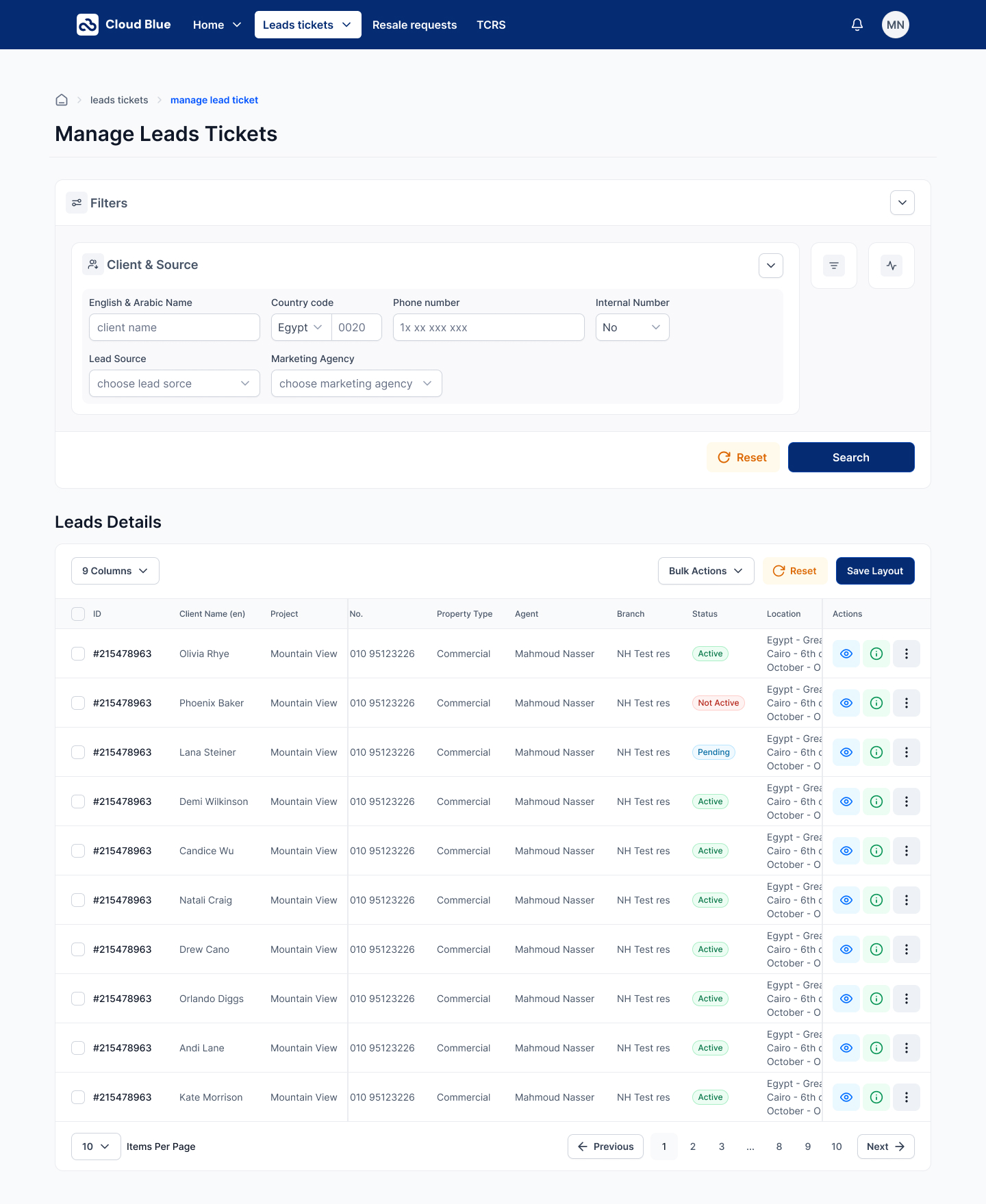The width and height of the screenshot is (986, 1204).
Task: View details eye icon for Olivia Rhye
Action: coord(846,654)
